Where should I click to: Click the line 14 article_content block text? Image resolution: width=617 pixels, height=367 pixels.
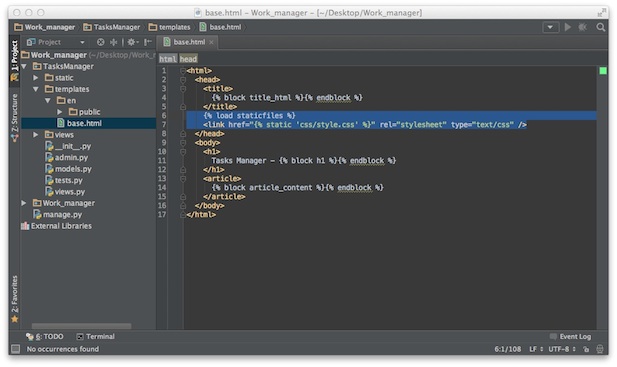297,188
